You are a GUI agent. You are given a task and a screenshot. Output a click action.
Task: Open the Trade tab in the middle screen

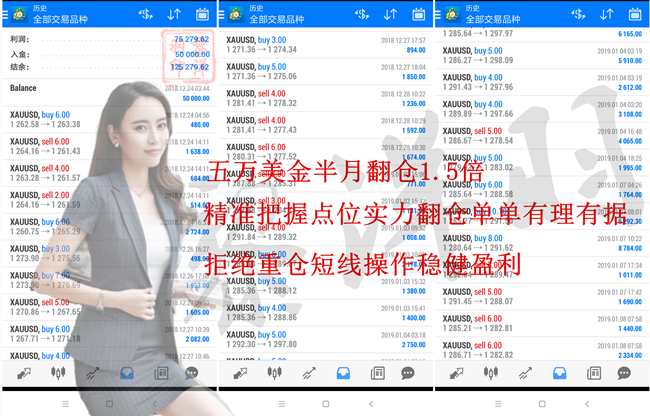click(x=309, y=373)
